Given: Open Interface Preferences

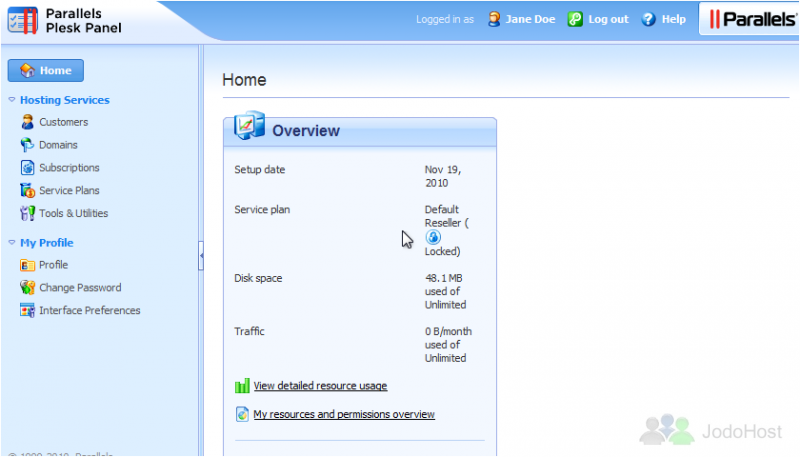Looking at the screenshot, I should point(90,310).
